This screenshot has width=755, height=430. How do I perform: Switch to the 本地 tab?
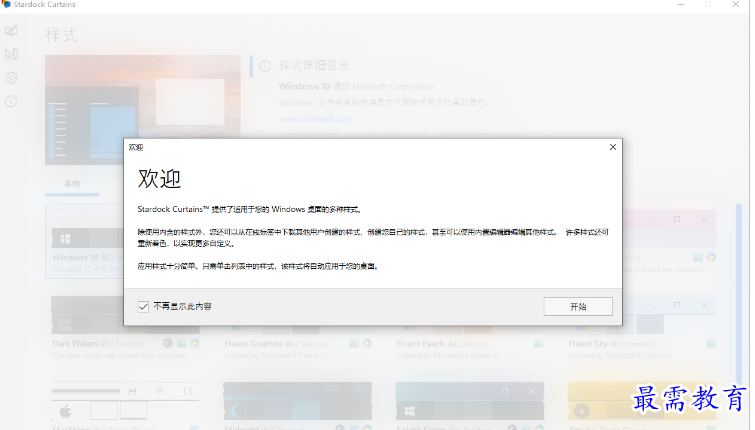pos(72,184)
